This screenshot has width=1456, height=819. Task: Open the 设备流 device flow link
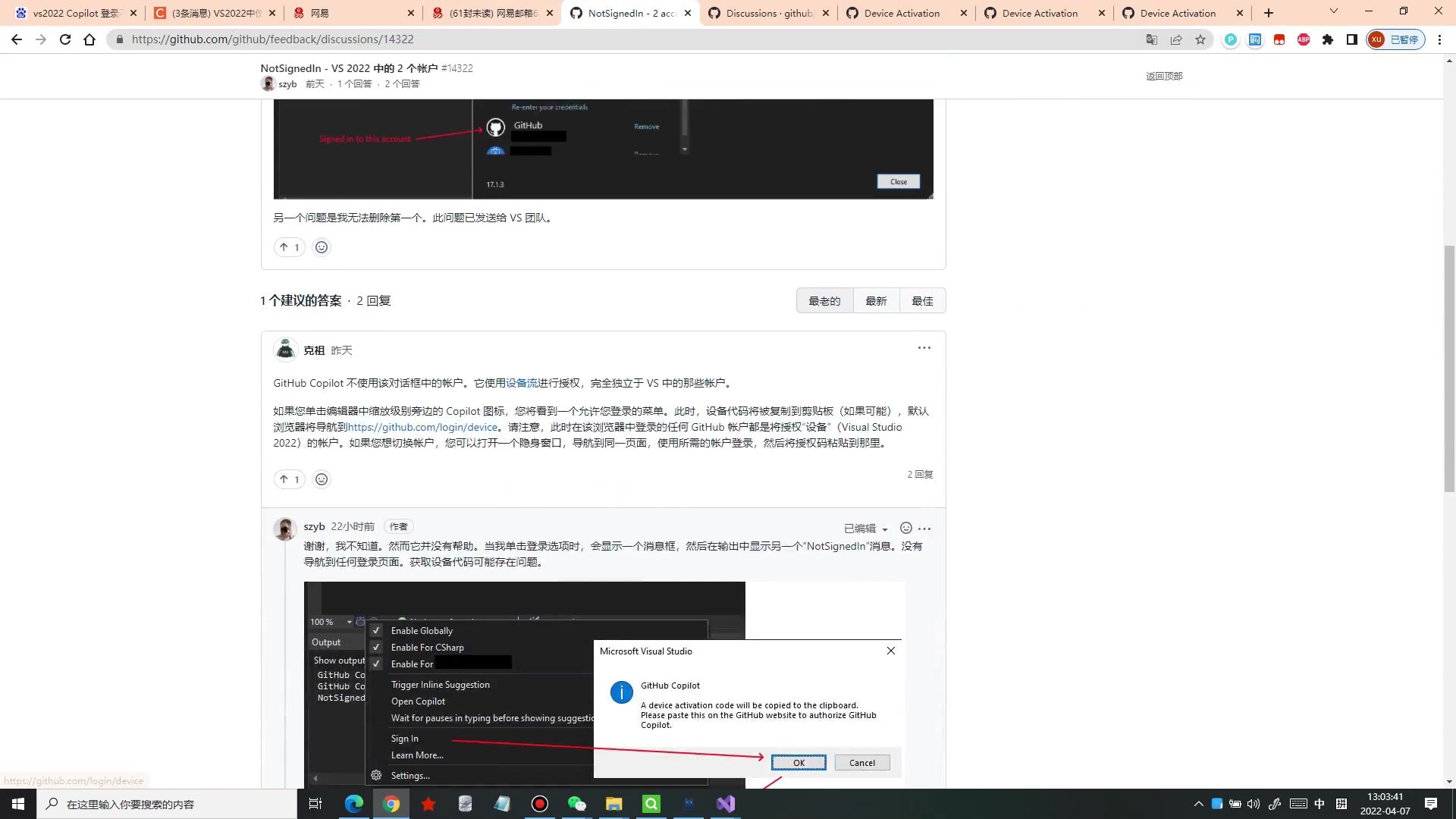(x=522, y=383)
